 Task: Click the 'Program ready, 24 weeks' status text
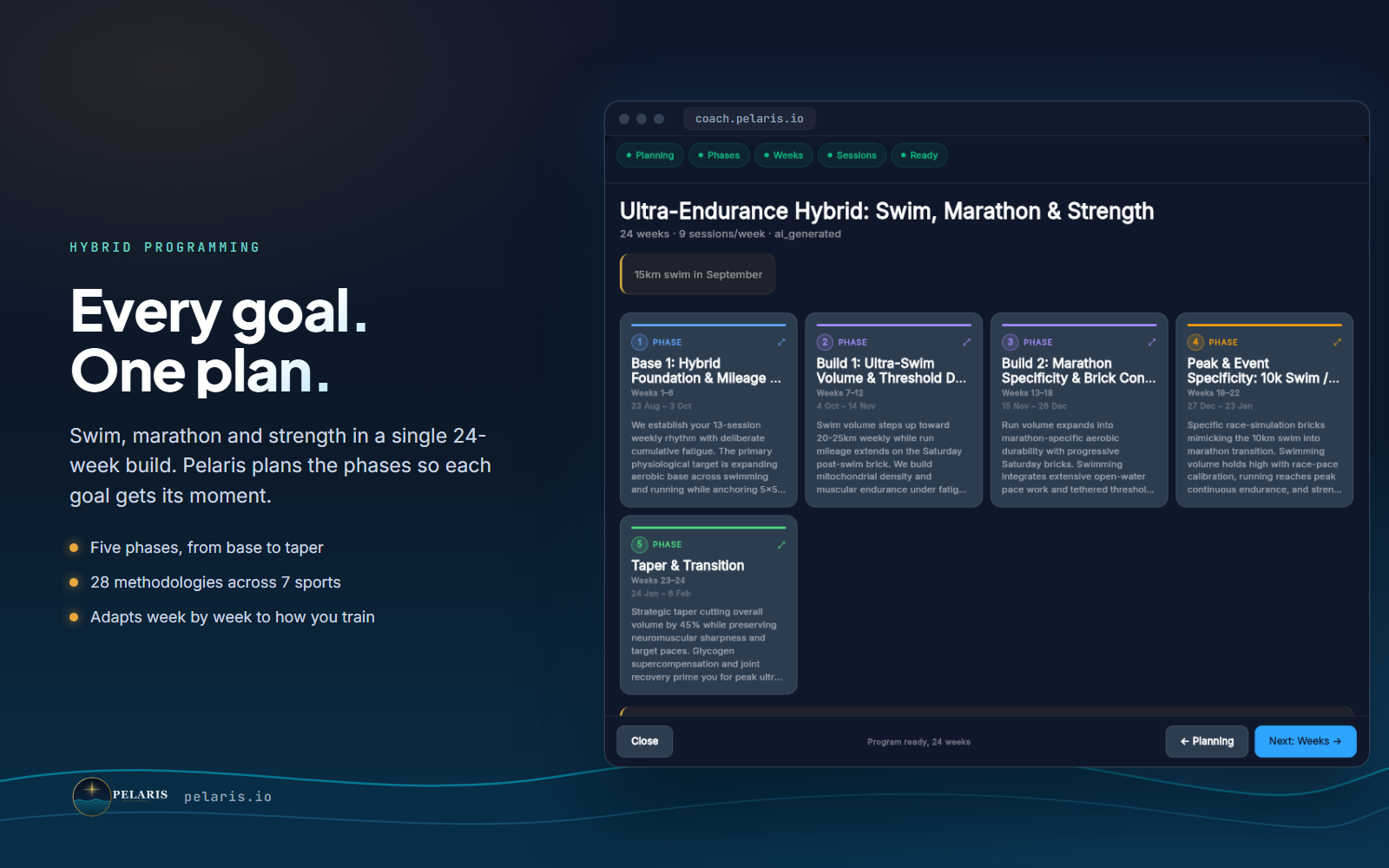tap(918, 742)
